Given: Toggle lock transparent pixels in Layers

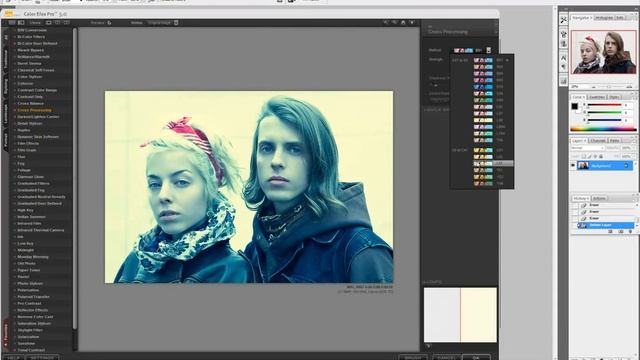Looking at the screenshot, I should [x=584, y=156].
